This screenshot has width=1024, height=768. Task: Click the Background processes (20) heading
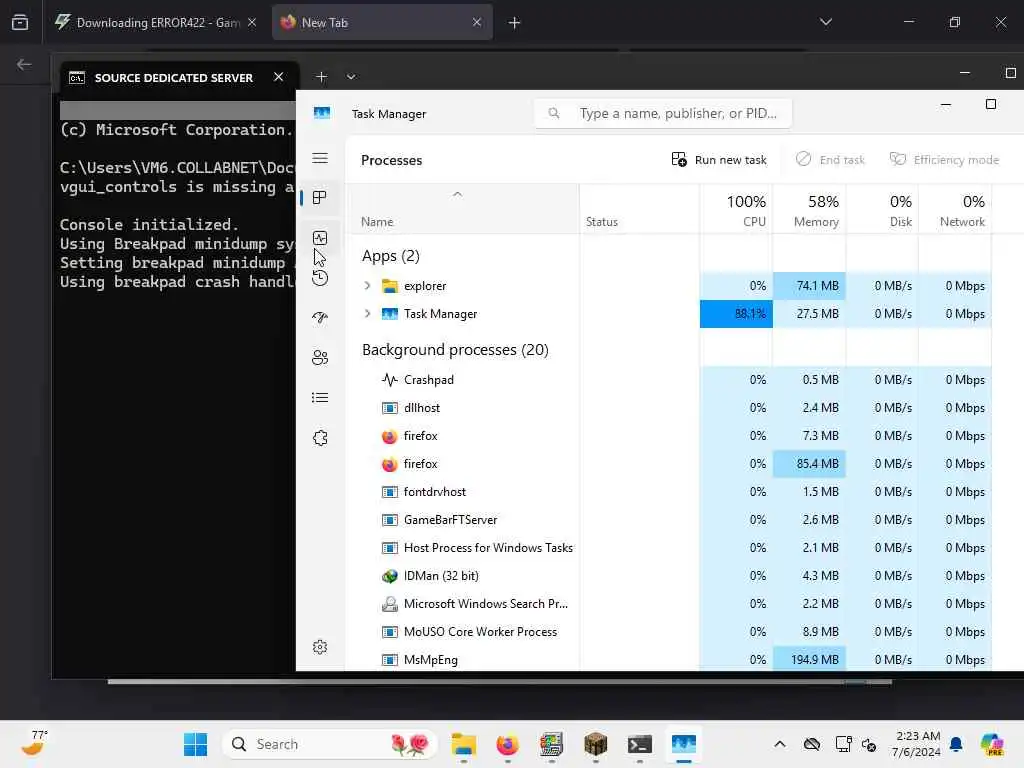455,350
